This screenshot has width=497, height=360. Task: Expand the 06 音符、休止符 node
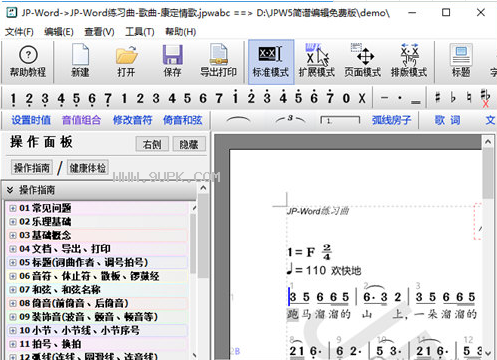(13, 276)
